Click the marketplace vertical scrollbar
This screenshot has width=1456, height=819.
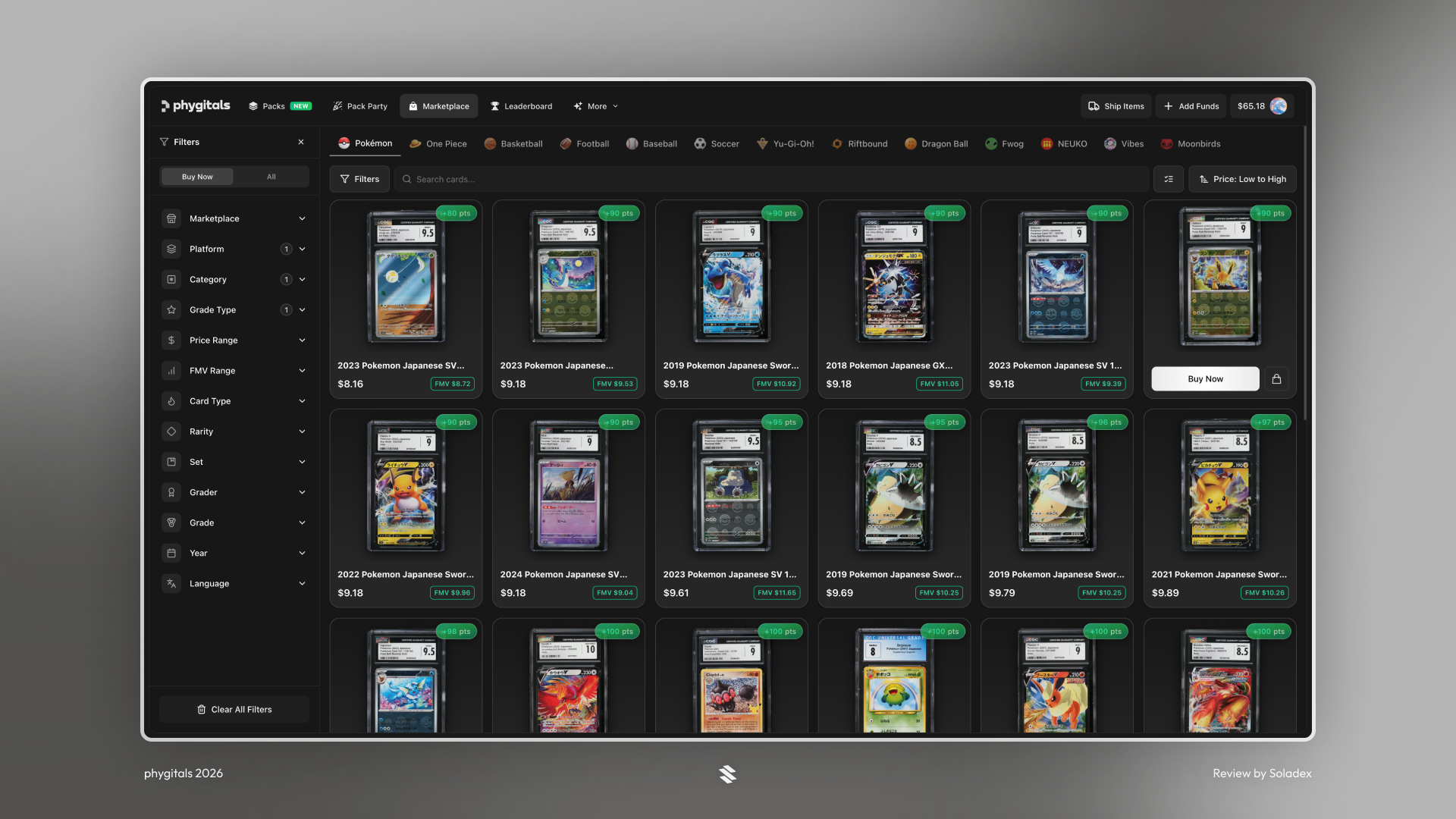[x=1305, y=273]
